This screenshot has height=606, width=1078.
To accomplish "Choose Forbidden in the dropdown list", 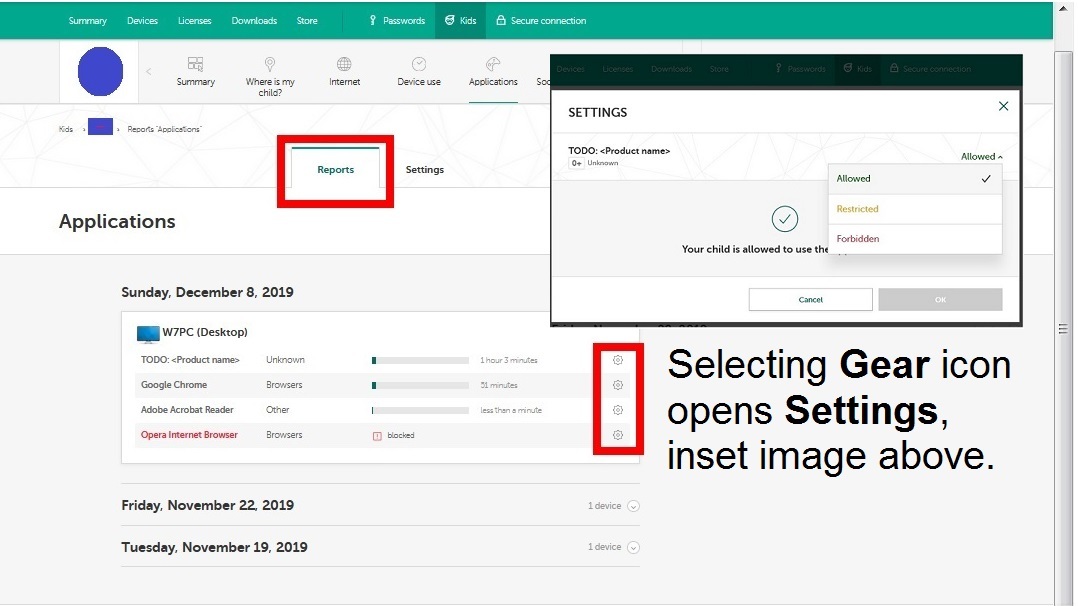I will pos(915,239).
